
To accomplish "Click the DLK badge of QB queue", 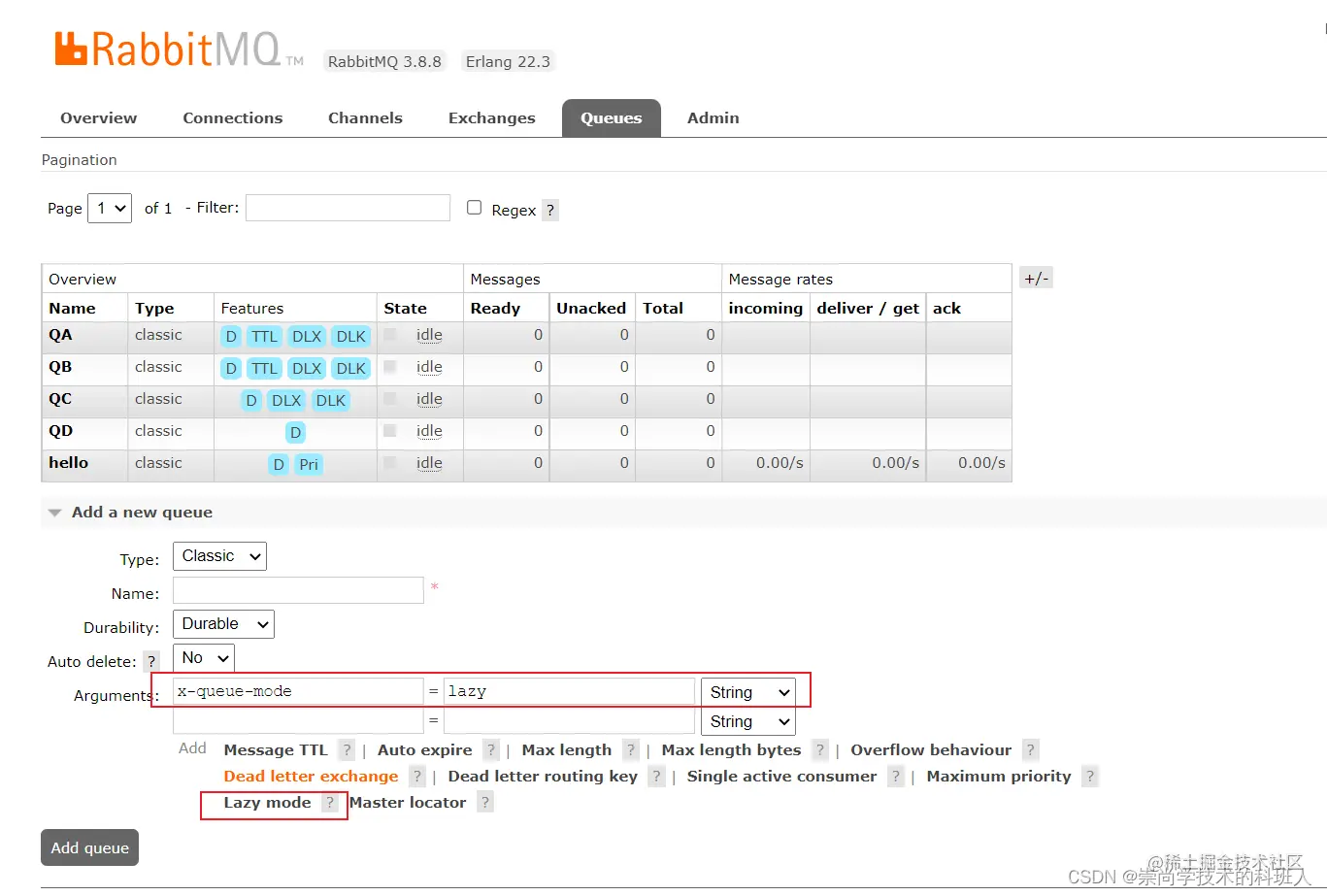I will coord(351,369).
